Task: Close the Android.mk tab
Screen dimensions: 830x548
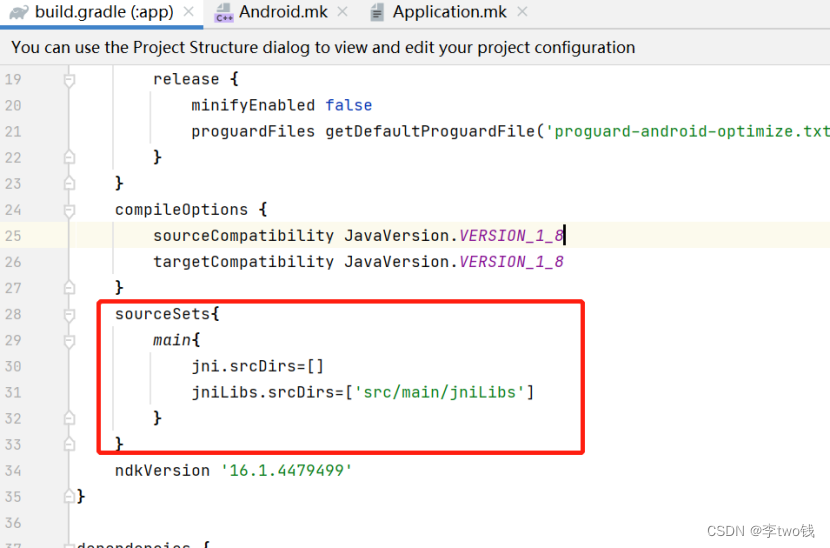Action: [x=342, y=12]
